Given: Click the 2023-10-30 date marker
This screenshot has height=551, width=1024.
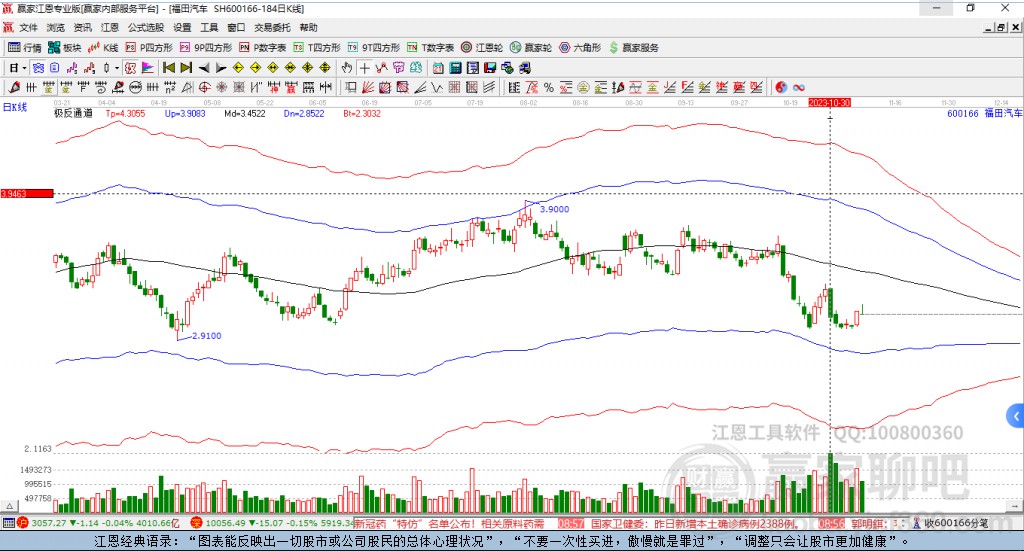Looking at the screenshot, I should point(829,102).
